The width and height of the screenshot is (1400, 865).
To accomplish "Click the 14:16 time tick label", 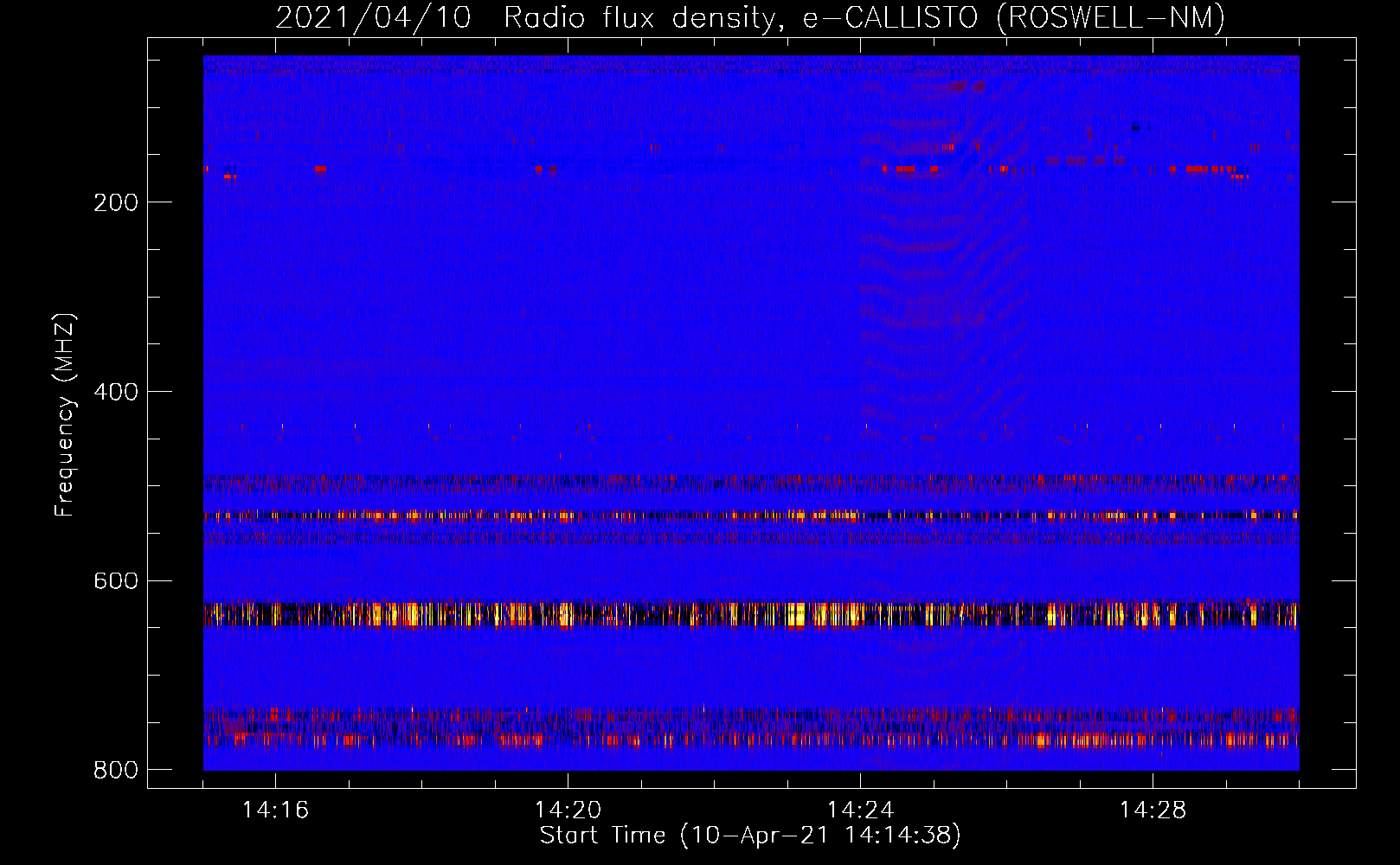I will tap(275, 810).
